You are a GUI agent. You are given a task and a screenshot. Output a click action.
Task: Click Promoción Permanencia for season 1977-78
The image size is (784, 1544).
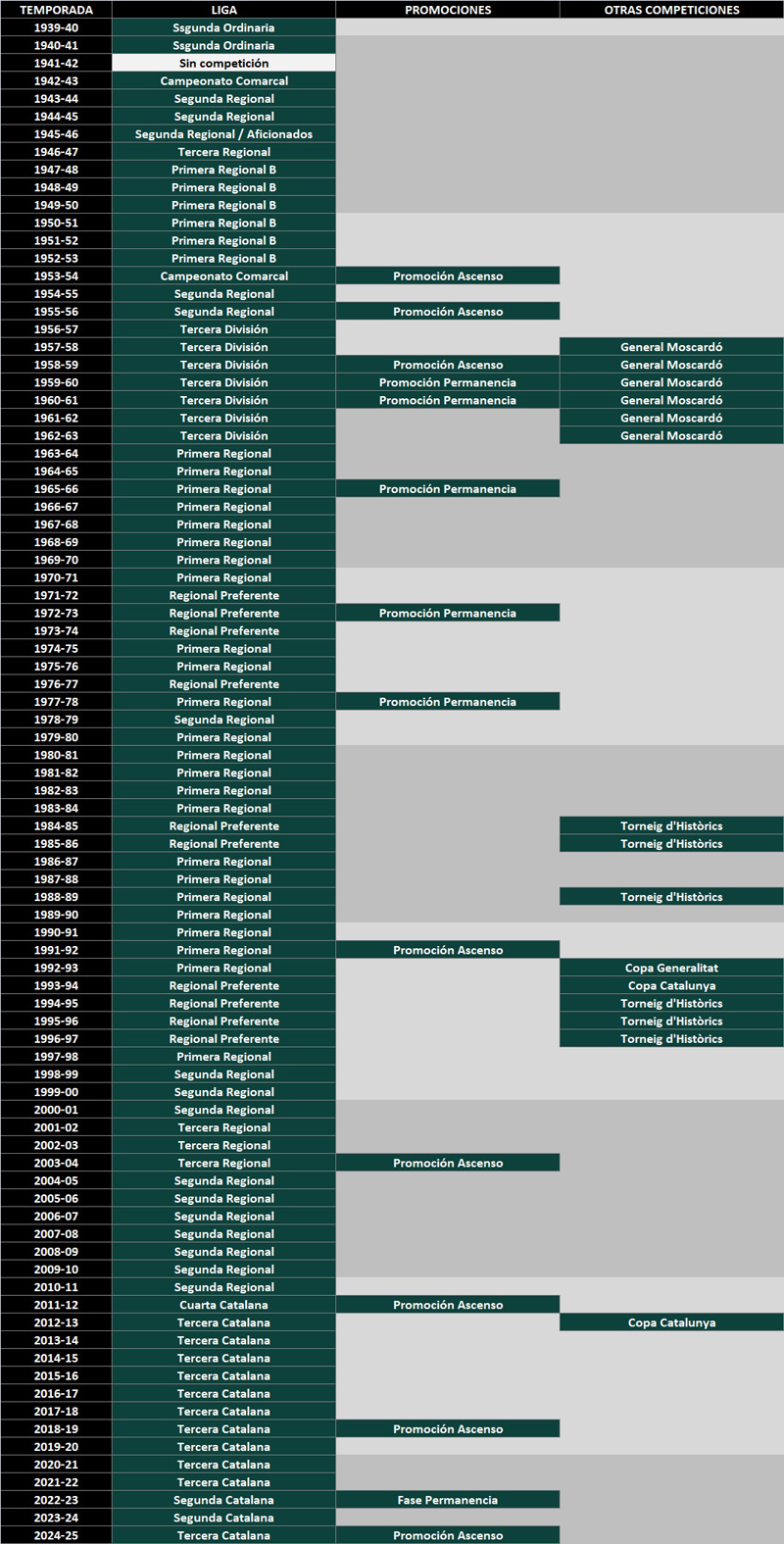pos(448,702)
